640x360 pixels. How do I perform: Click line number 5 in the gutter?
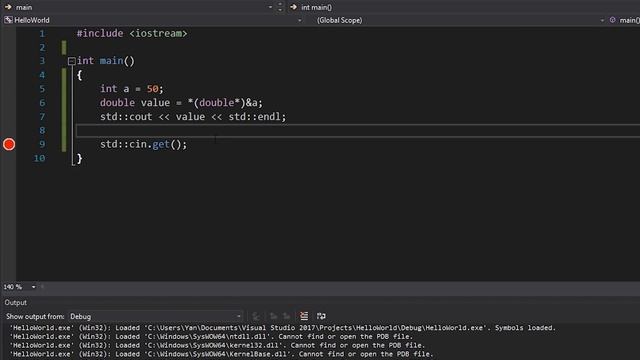pos(42,89)
